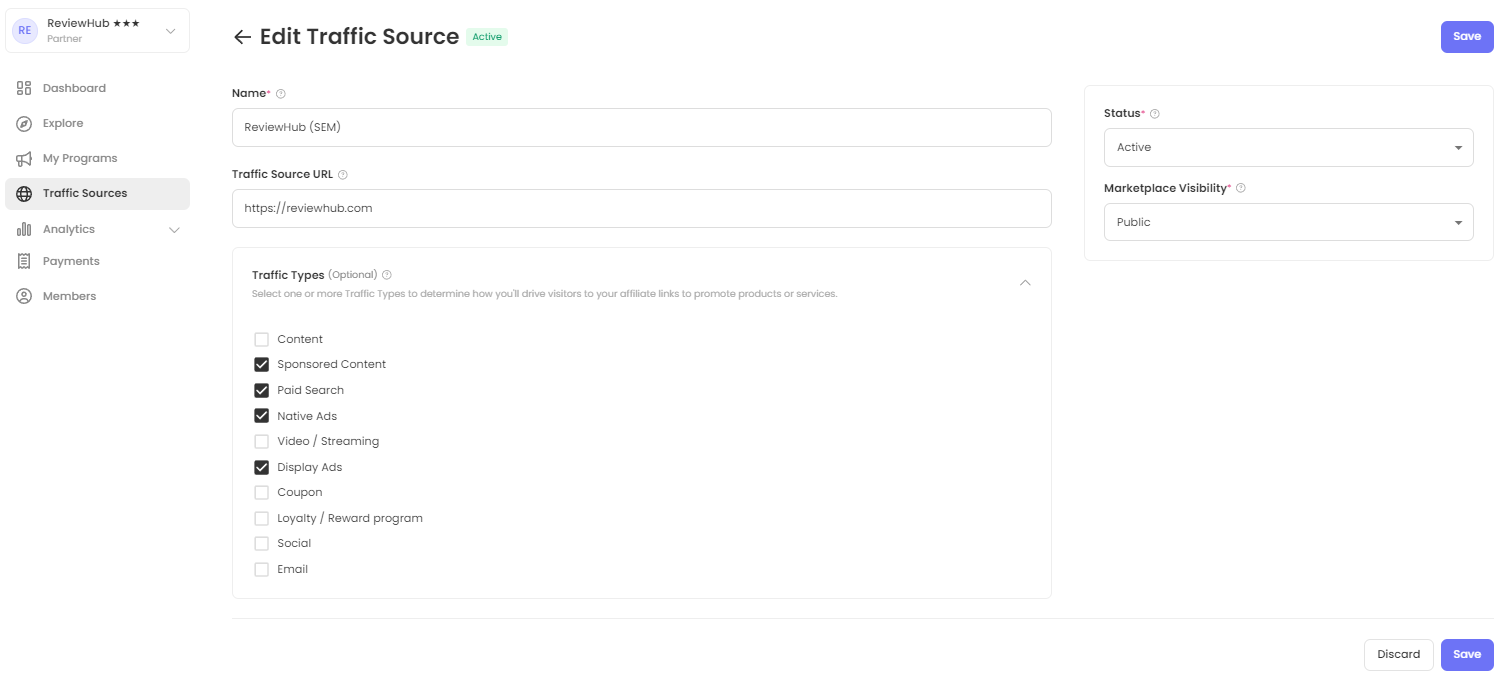Tick the Coupon traffic type checkbox

point(262,492)
